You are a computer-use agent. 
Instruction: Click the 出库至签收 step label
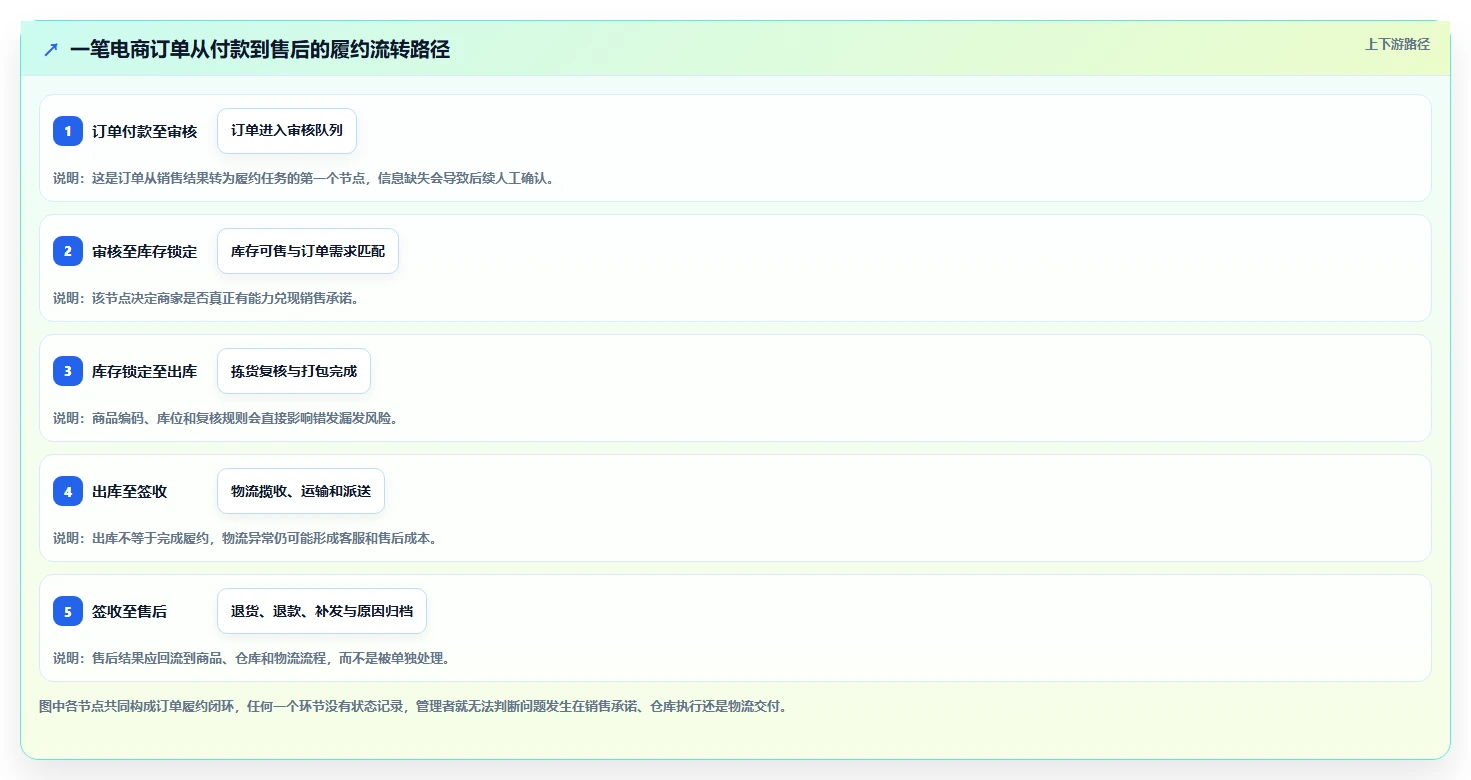pos(130,491)
